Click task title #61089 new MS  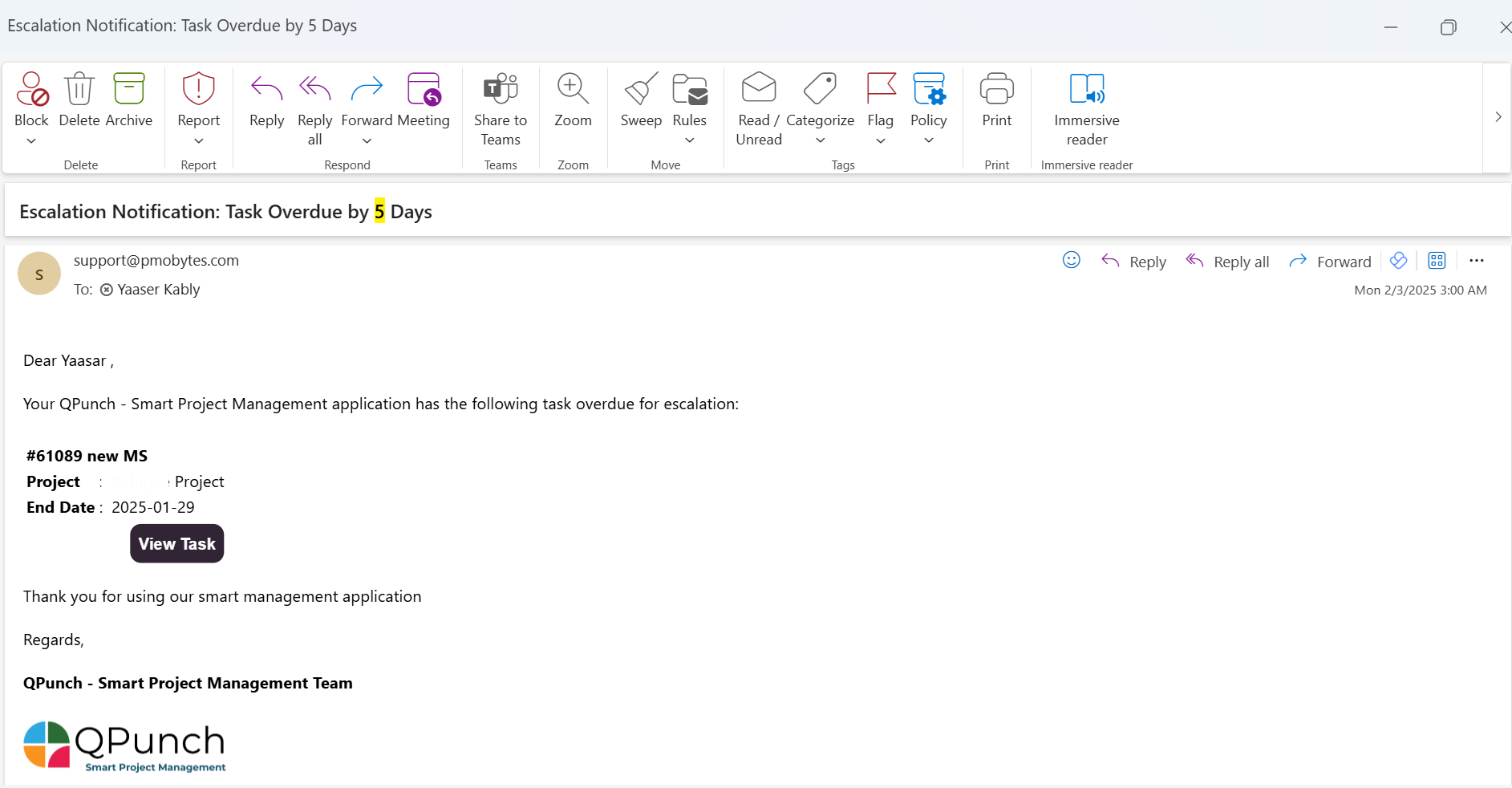tap(87, 456)
